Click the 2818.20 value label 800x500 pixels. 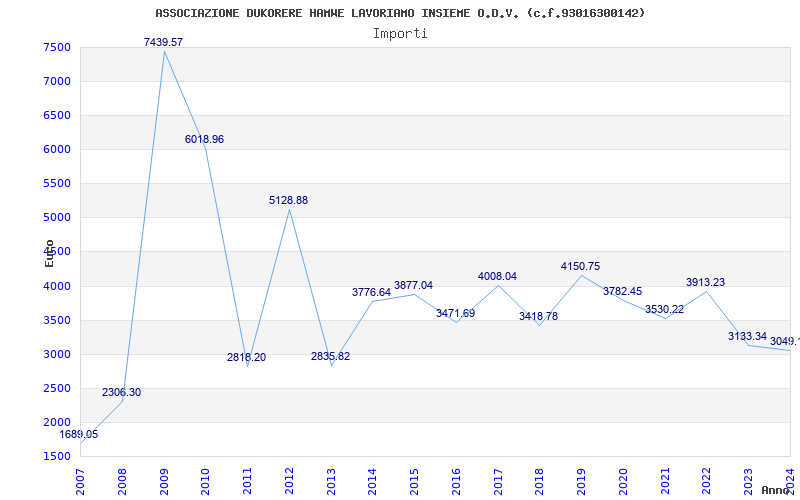pos(246,357)
